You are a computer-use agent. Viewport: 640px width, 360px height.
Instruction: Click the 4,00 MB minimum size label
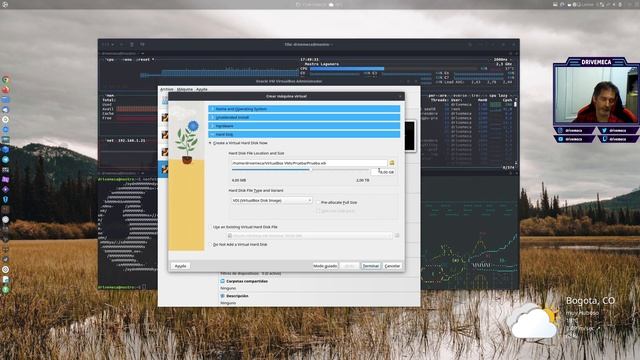(x=239, y=180)
